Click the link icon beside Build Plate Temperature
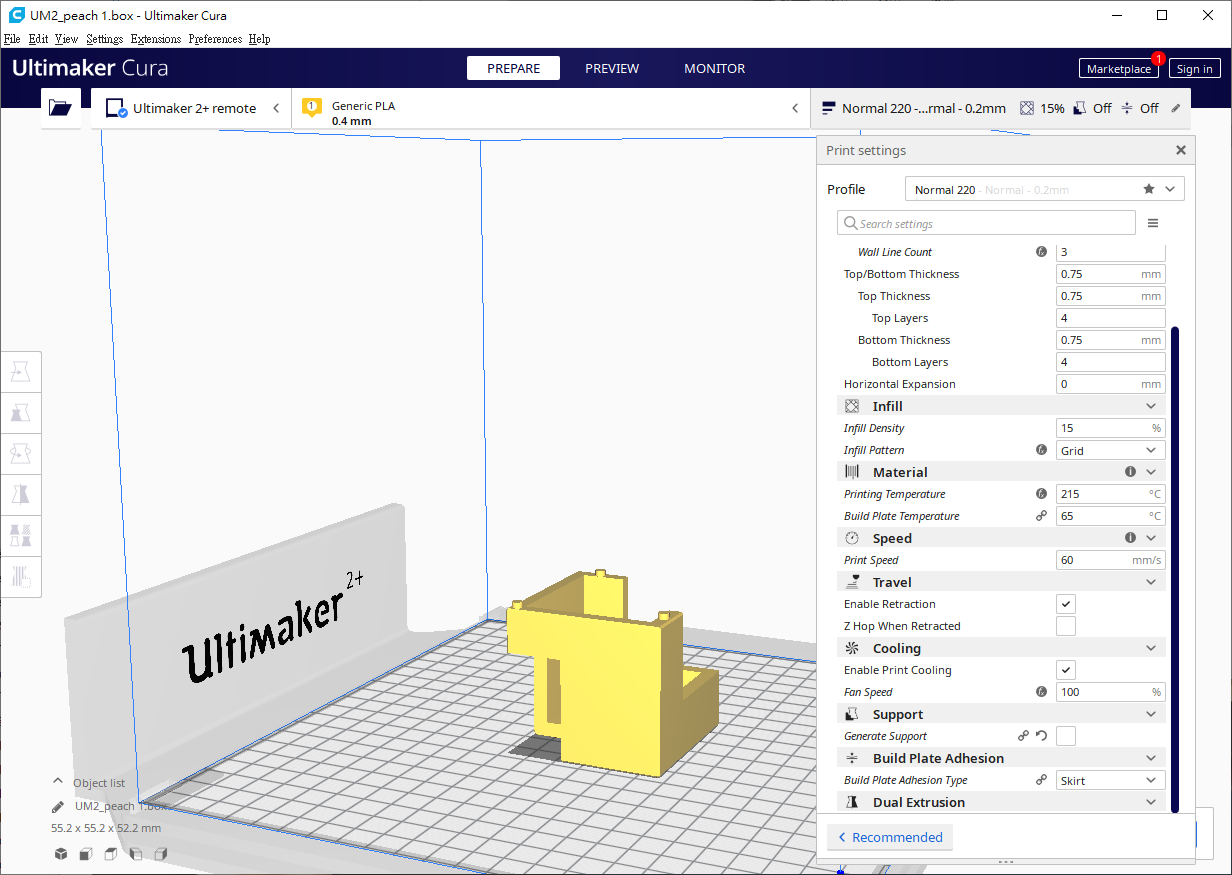This screenshot has height=875, width=1232. click(x=1041, y=516)
